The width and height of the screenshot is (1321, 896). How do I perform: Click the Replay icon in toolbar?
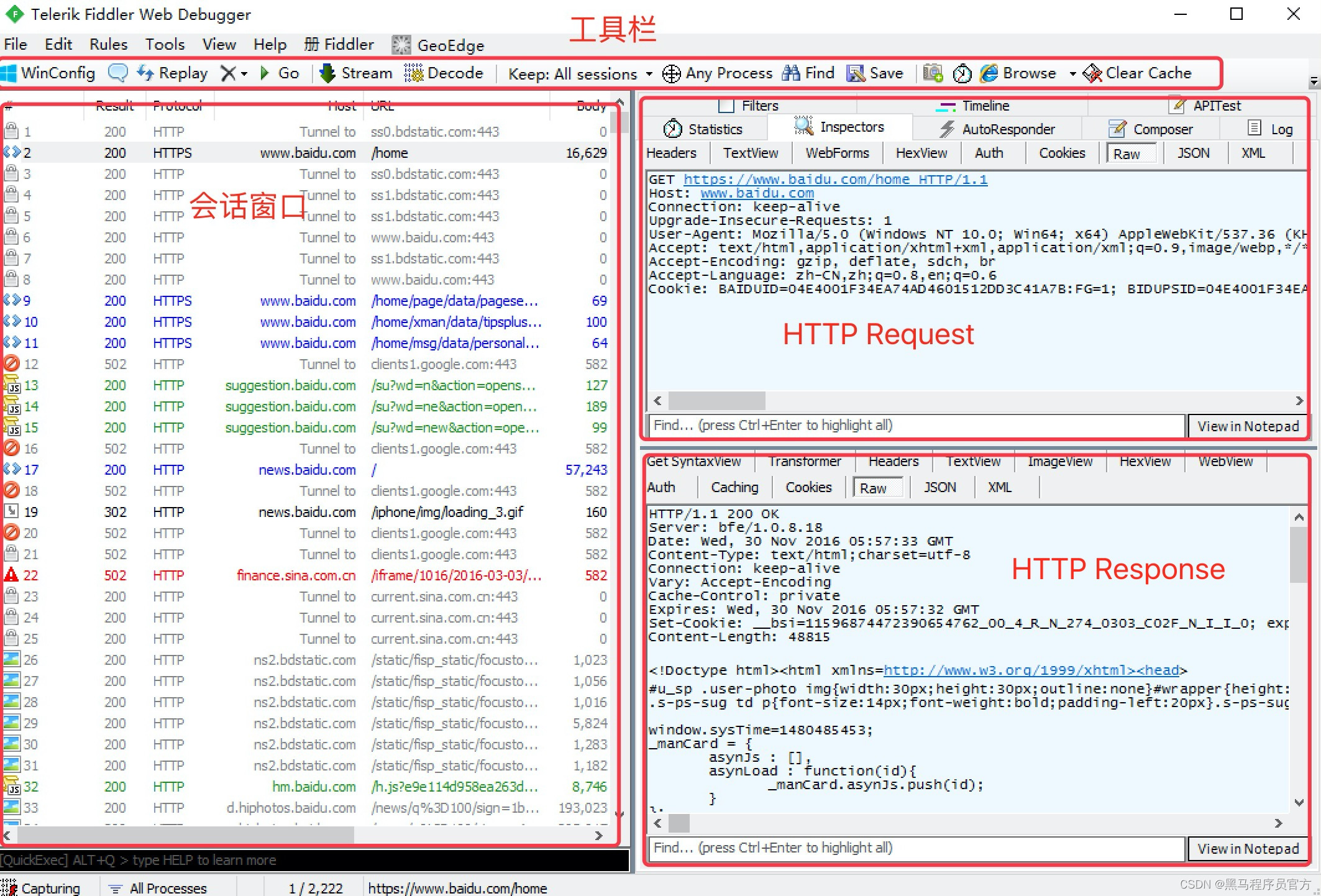149,73
